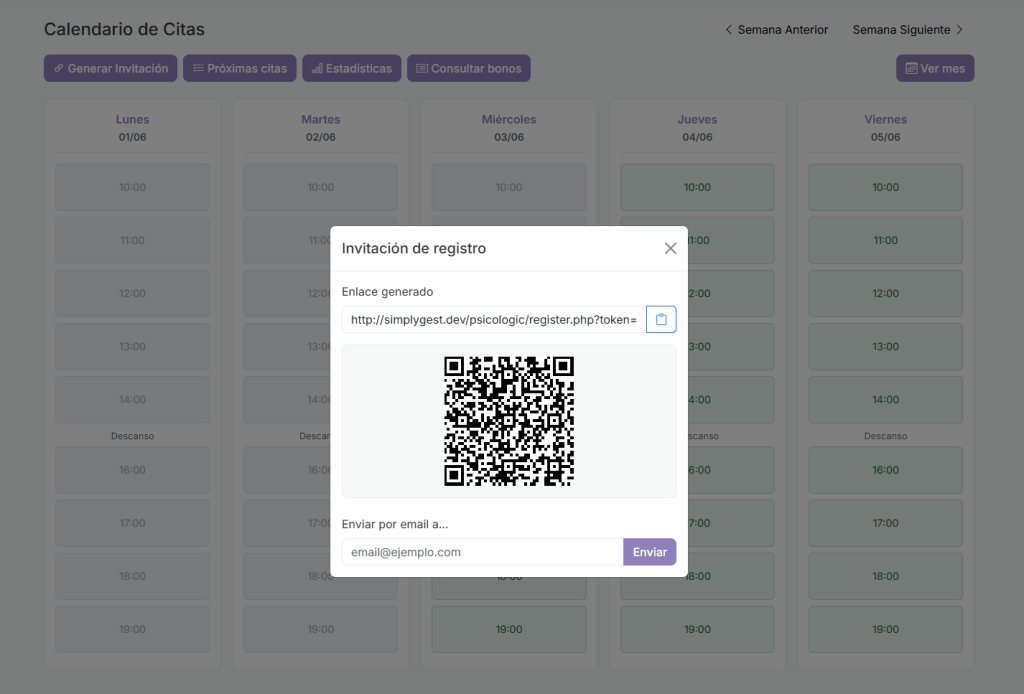Focus the email@ejemplo.com input field
Viewport: 1024px width, 694px height.
[483, 552]
